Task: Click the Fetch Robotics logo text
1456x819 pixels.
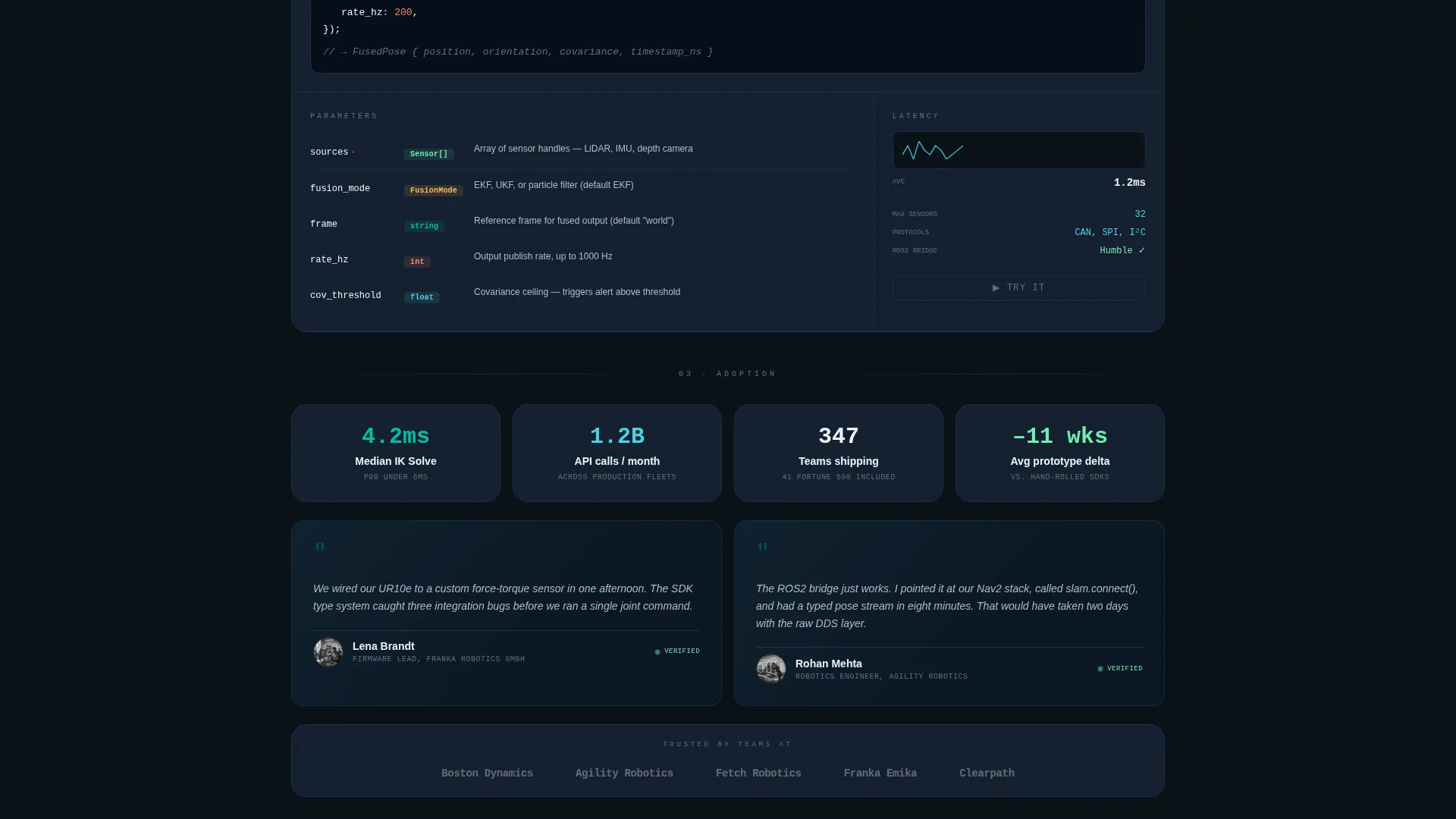Action: pyautogui.click(x=758, y=773)
